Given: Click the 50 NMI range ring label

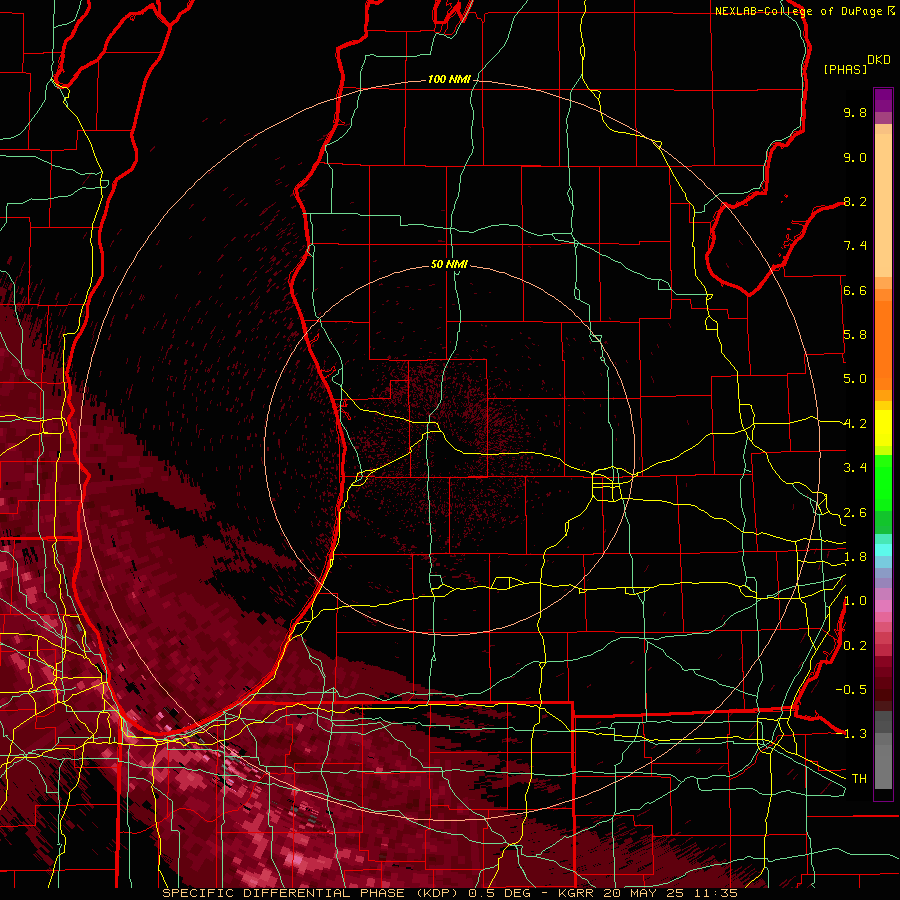Looking at the screenshot, I should click(x=449, y=264).
